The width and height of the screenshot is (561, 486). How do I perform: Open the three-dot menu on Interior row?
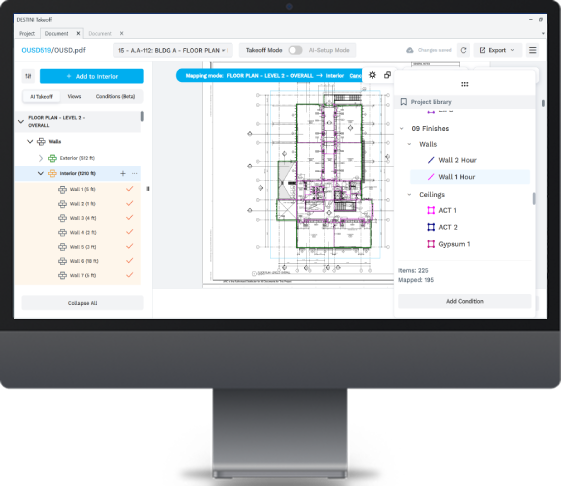click(135, 174)
